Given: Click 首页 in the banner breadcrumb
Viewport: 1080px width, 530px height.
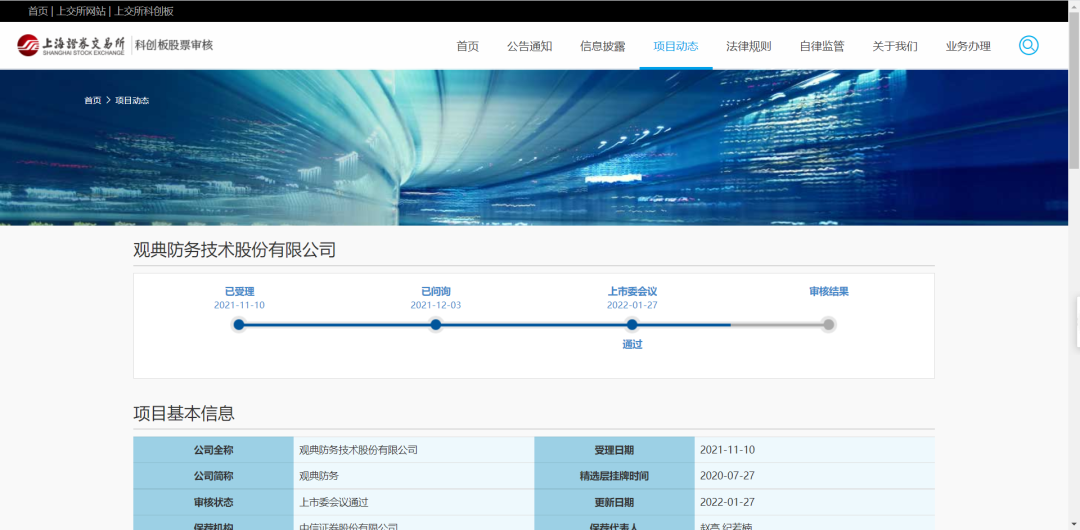Looking at the screenshot, I should pos(92,100).
